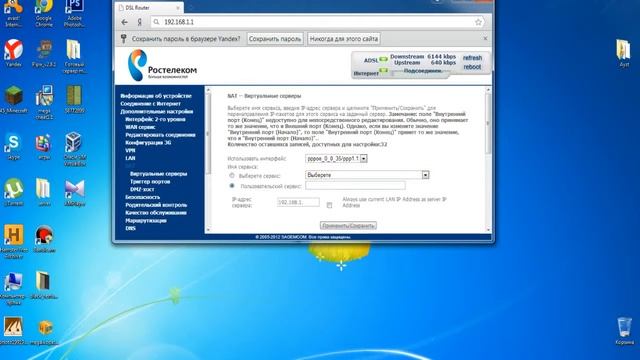
Task: Open the 3G Configuration menu item
Action: click(148, 142)
